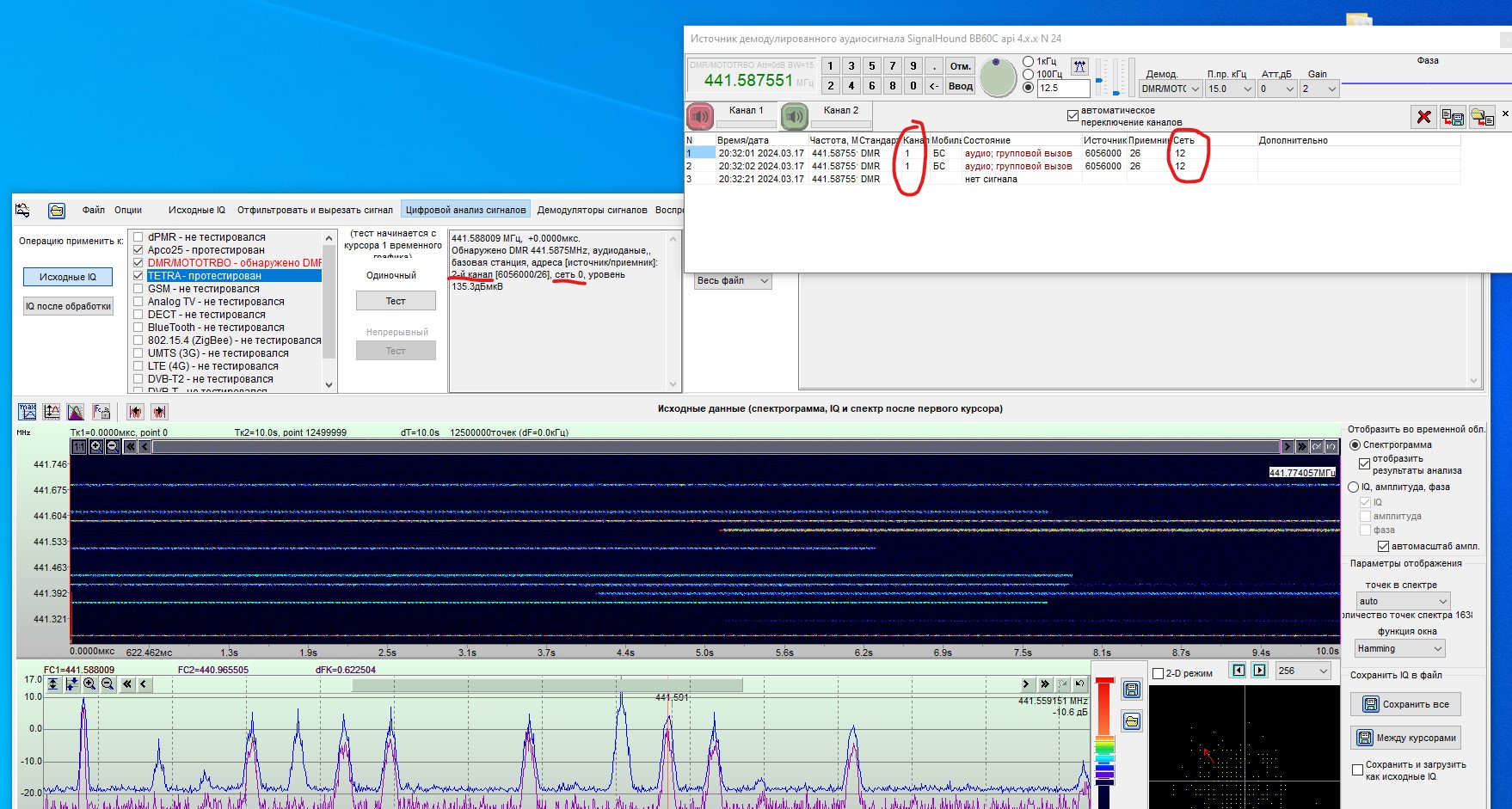Select the 1кГц step radio button
Viewport: 1512px width, 809px height.
[x=1028, y=61]
